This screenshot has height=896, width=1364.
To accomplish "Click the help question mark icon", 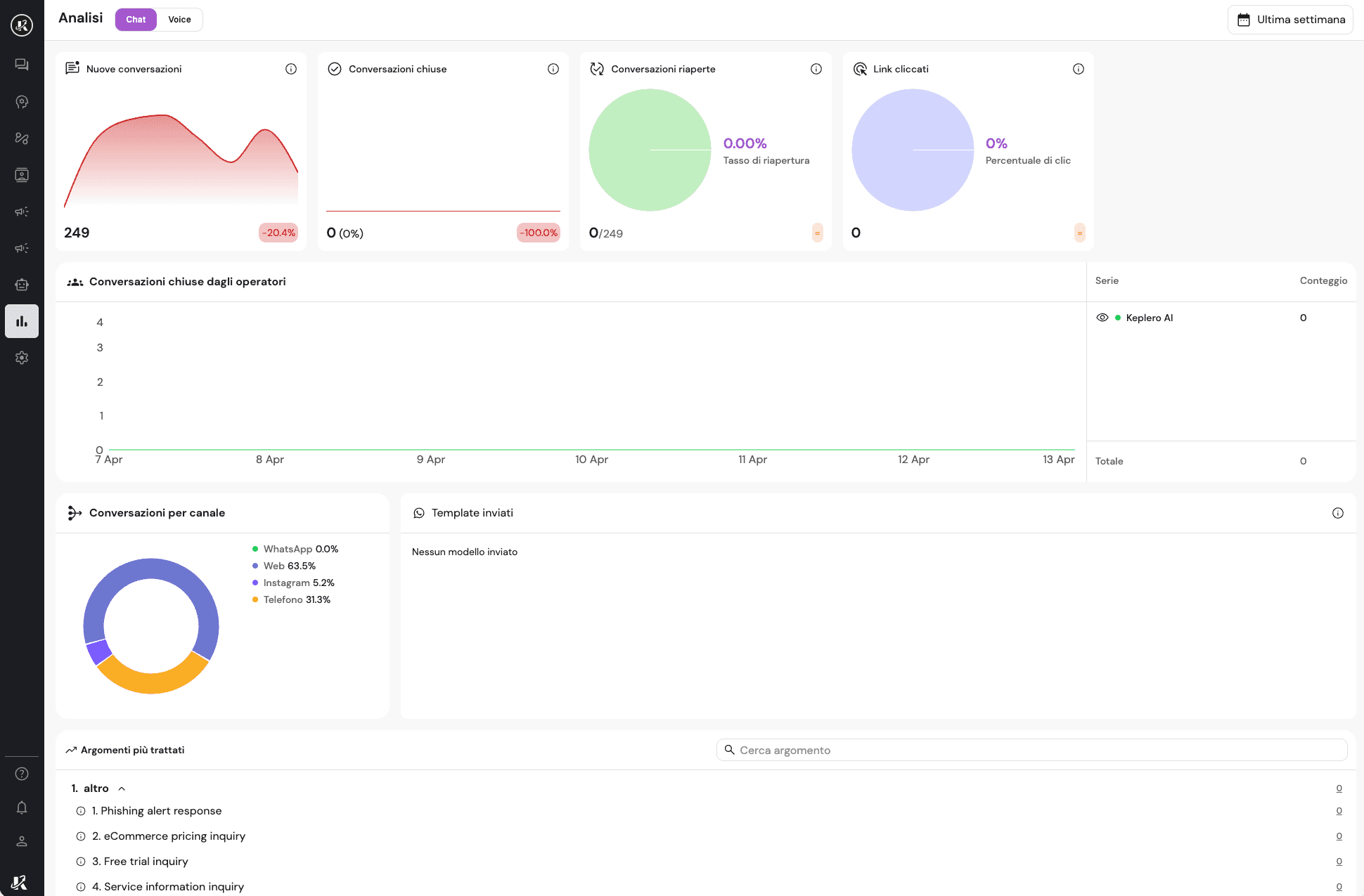I will coord(22,774).
